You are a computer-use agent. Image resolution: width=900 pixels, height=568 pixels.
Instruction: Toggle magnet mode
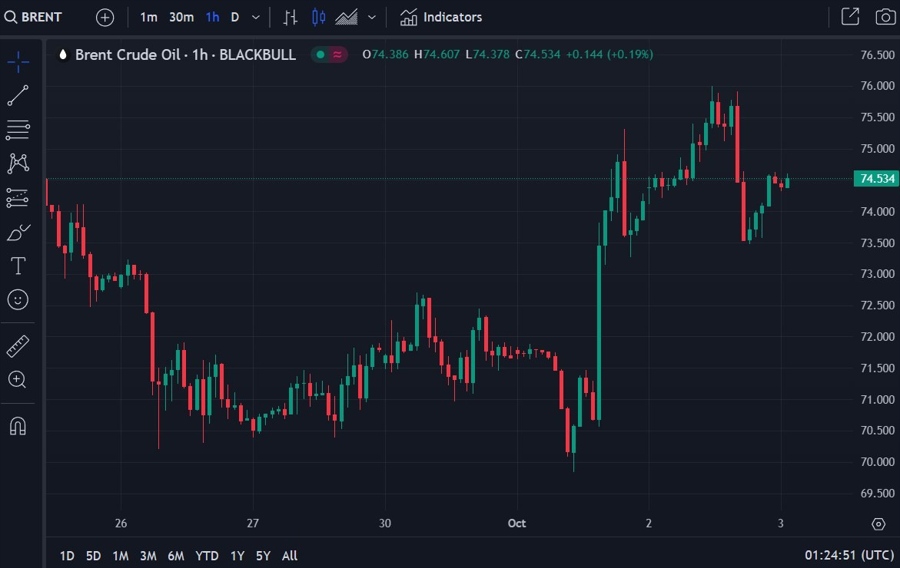tap(18, 426)
